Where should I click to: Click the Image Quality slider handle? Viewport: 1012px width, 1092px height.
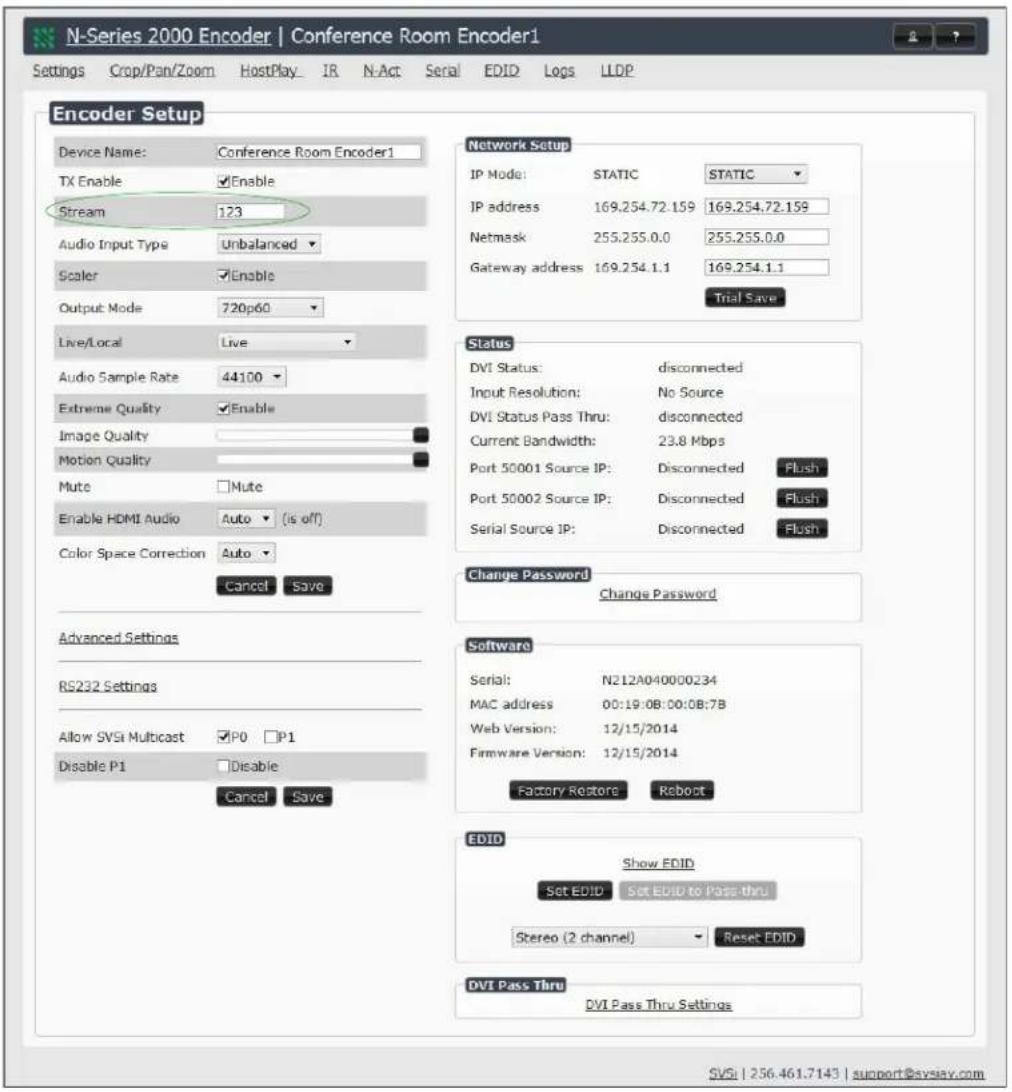(421, 436)
